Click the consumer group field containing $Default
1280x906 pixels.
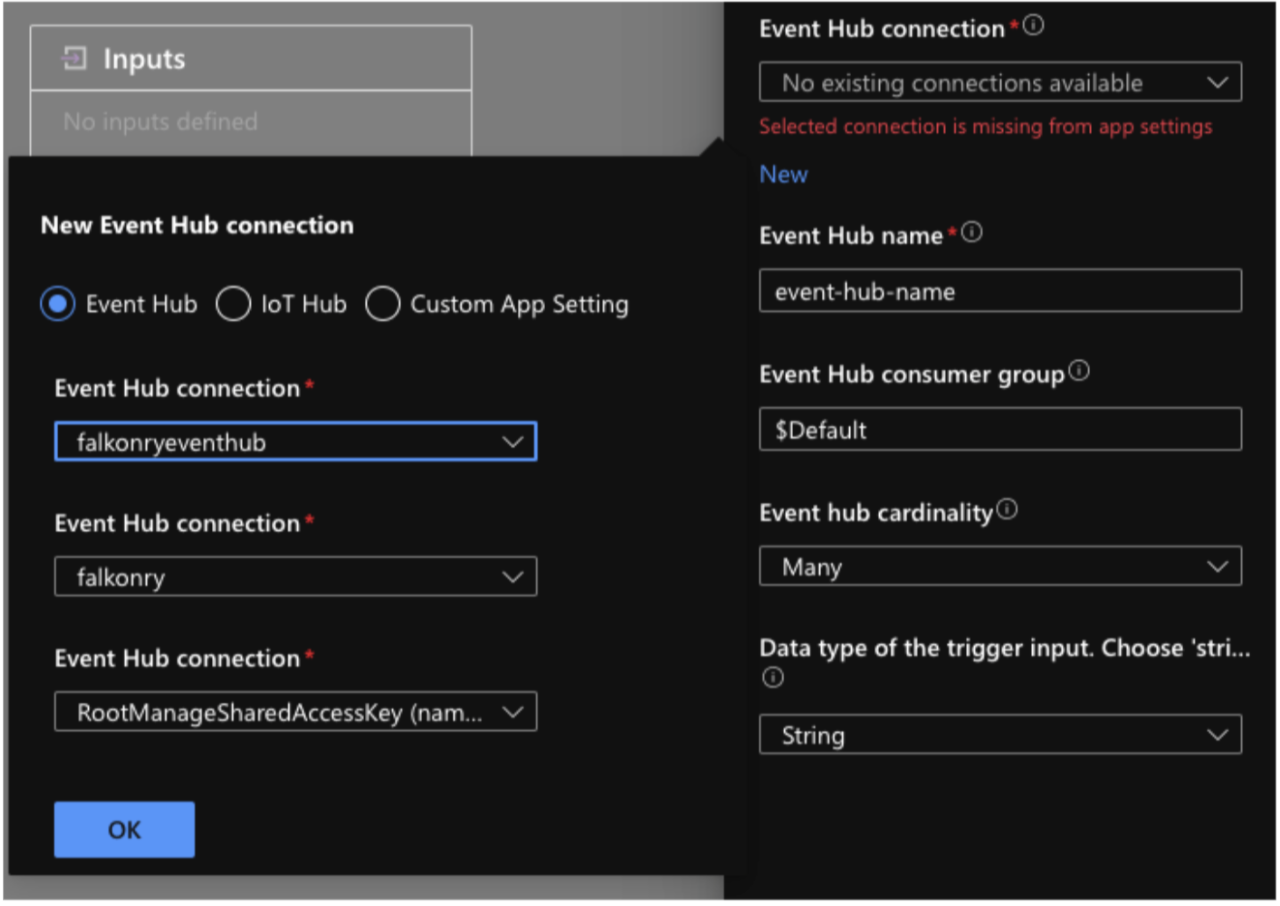pyautogui.click(x=1001, y=429)
